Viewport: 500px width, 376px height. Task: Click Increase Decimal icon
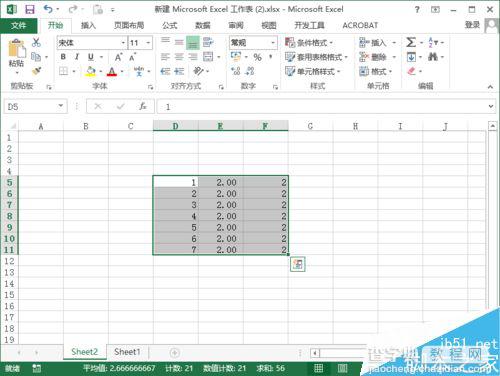coord(236,71)
